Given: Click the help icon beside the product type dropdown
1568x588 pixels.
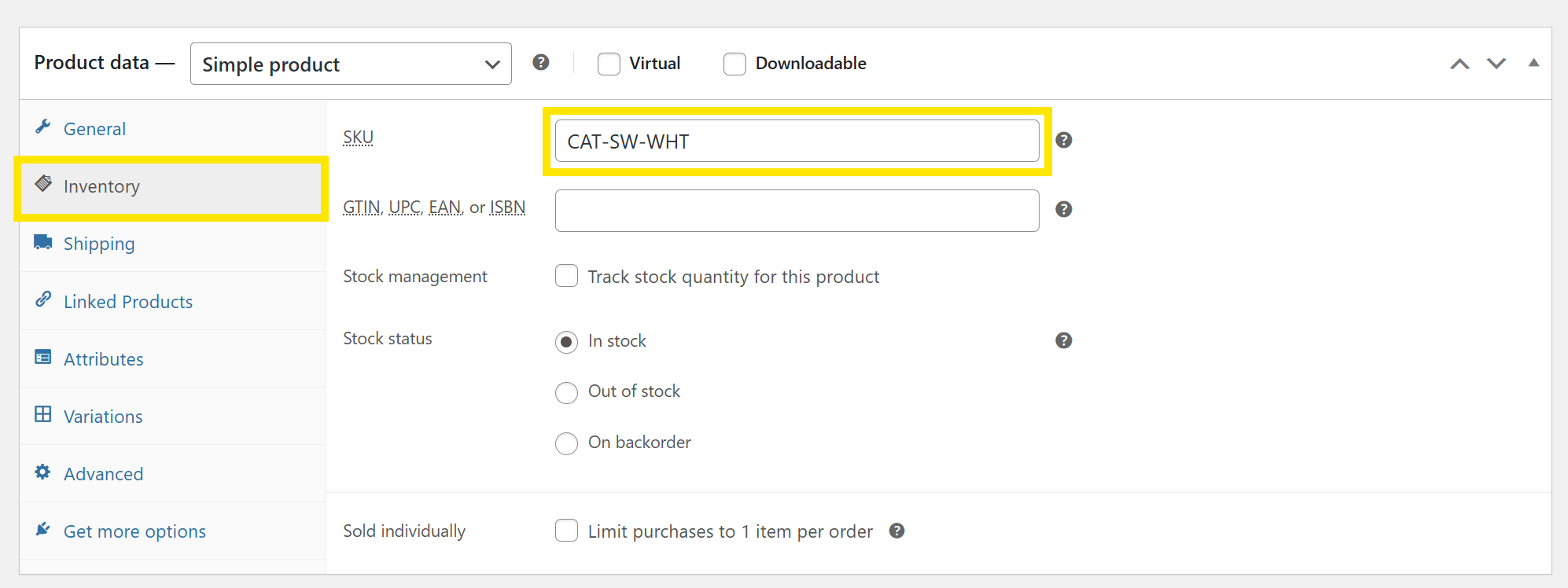Looking at the screenshot, I should click(x=541, y=62).
